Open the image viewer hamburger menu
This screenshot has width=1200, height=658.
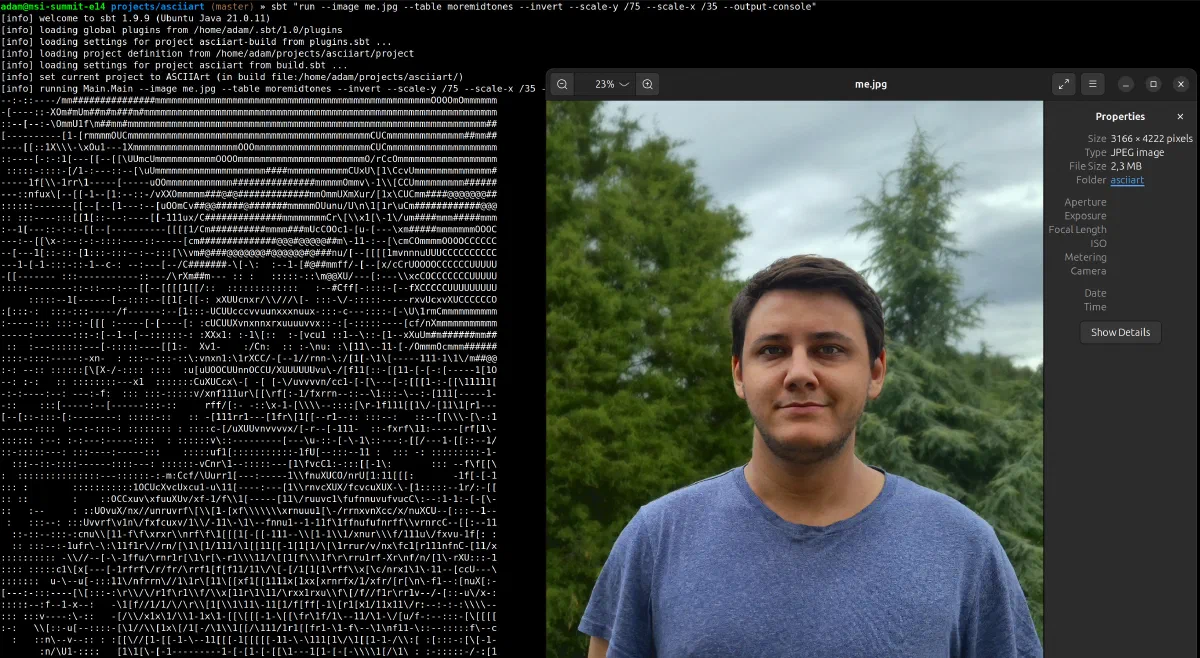1093,85
